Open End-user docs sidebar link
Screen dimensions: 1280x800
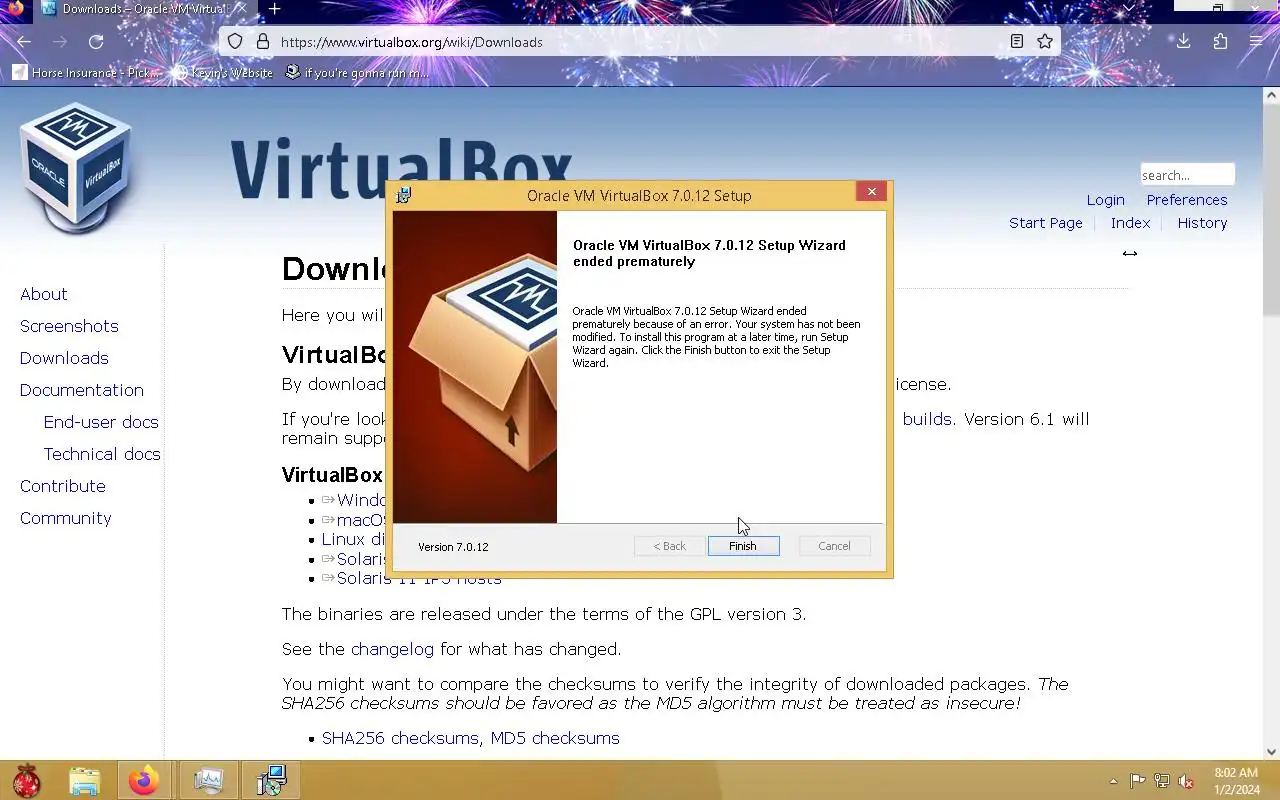[101, 422]
